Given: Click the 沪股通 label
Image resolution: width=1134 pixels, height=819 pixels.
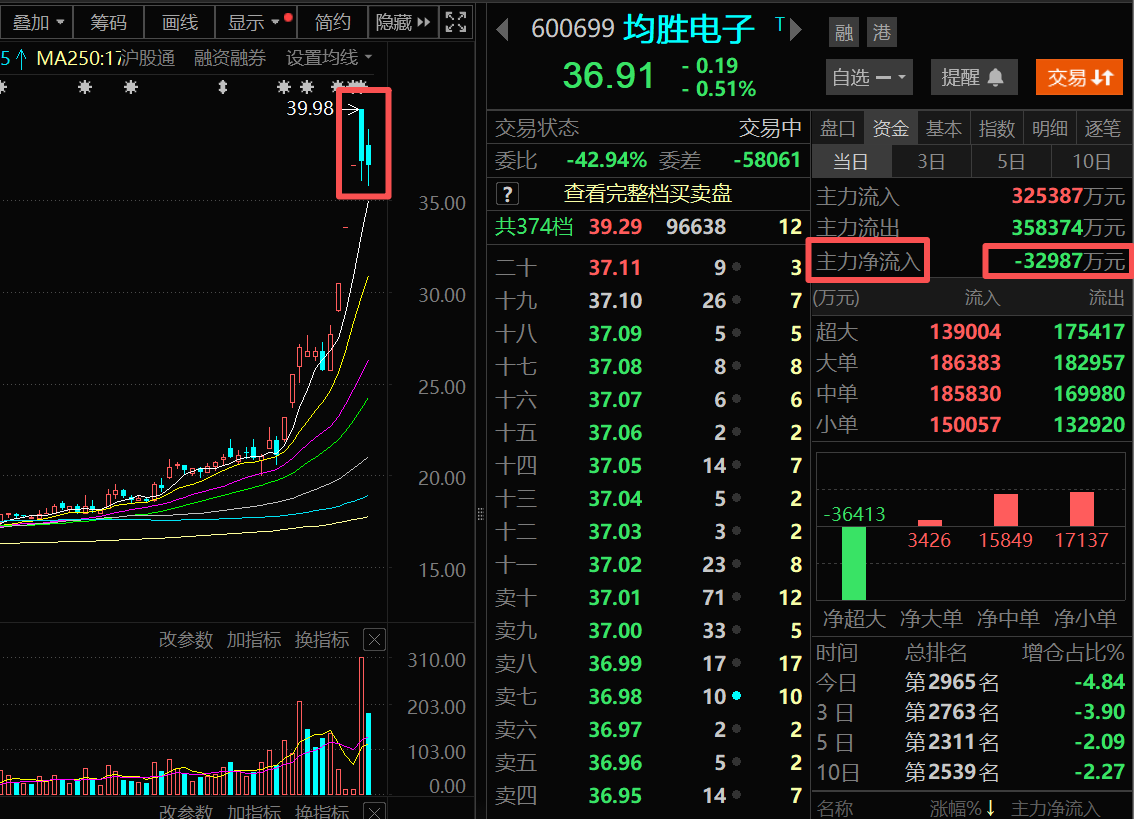Looking at the screenshot, I should pyautogui.click(x=148, y=58).
